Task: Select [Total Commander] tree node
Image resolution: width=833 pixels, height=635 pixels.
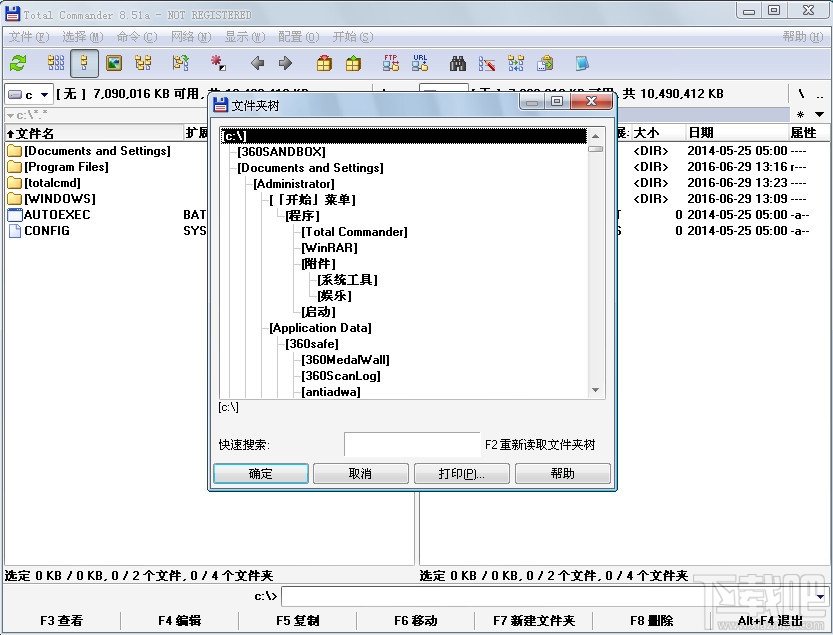Action: pyautogui.click(x=354, y=232)
